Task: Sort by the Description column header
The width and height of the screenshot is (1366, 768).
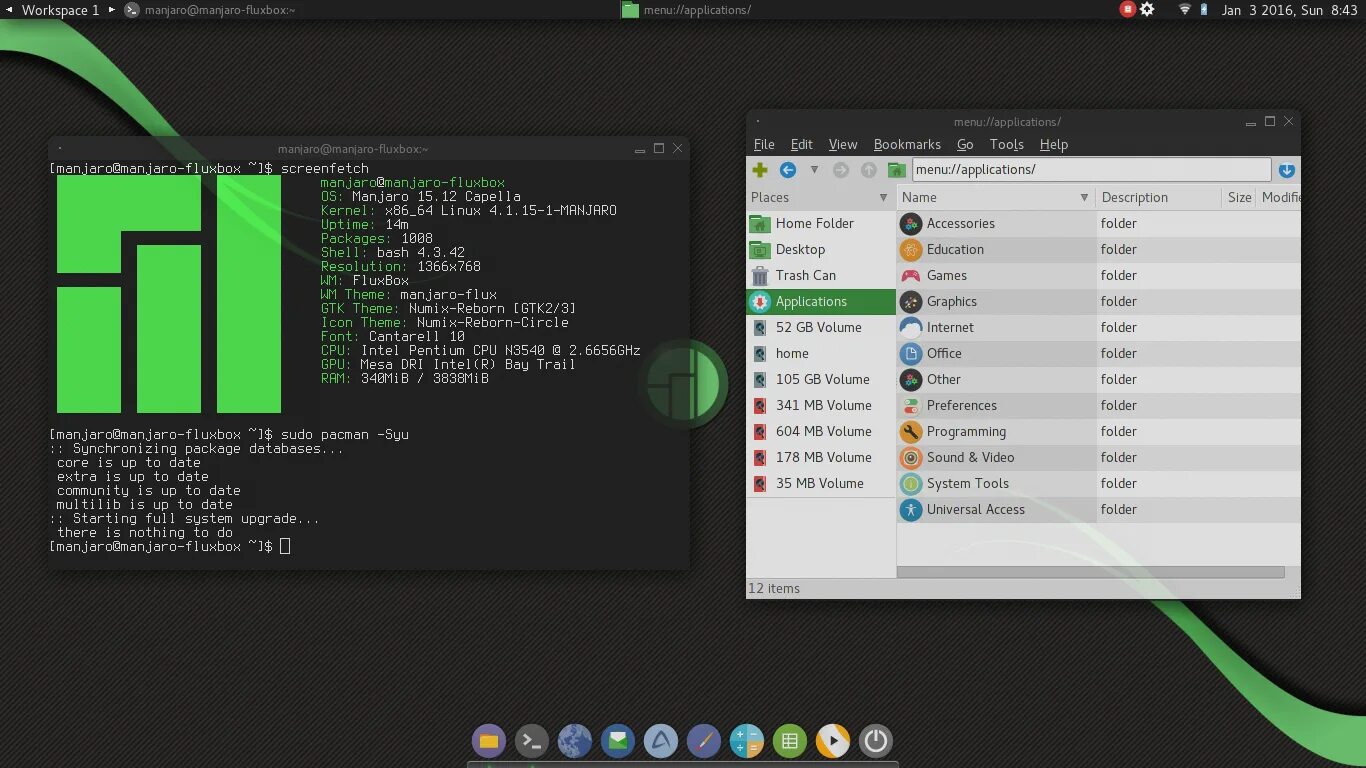Action: click(1159, 197)
